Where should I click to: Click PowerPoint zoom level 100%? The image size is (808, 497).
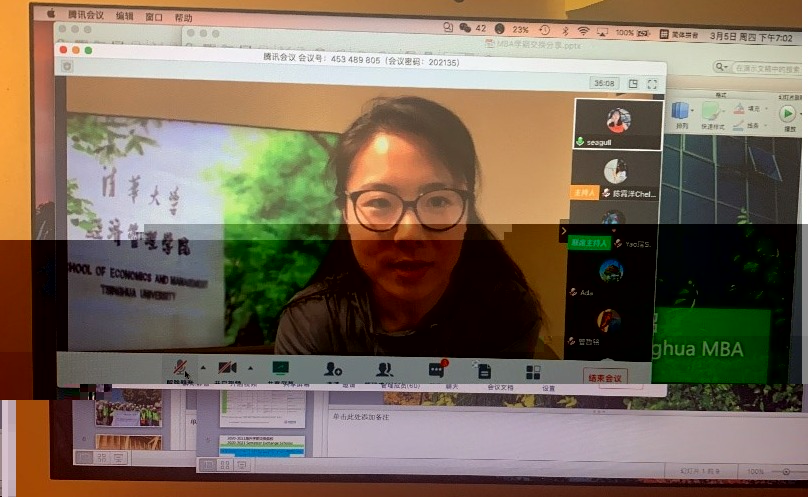coord(755,471)
